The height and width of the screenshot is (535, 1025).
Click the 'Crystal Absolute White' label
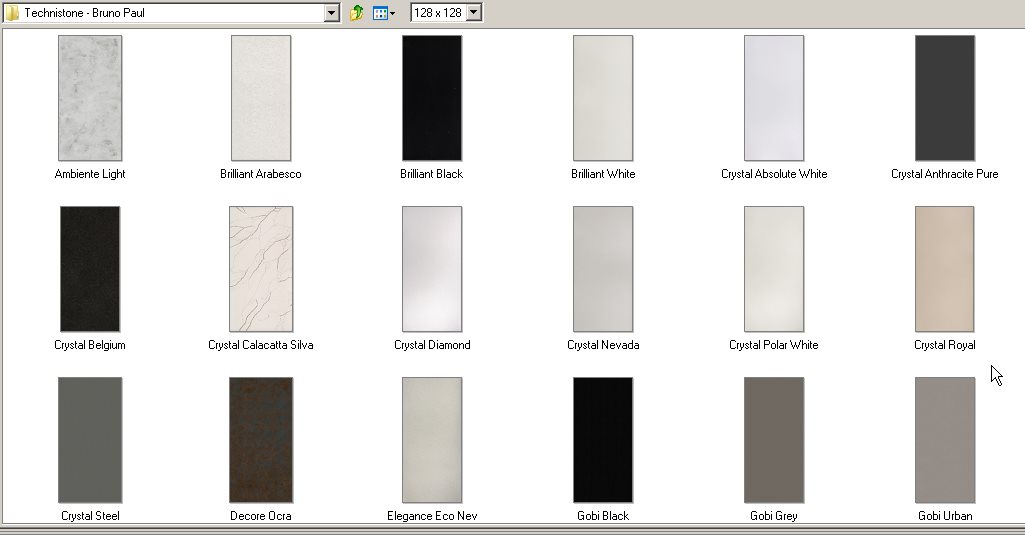pos(774,174)
